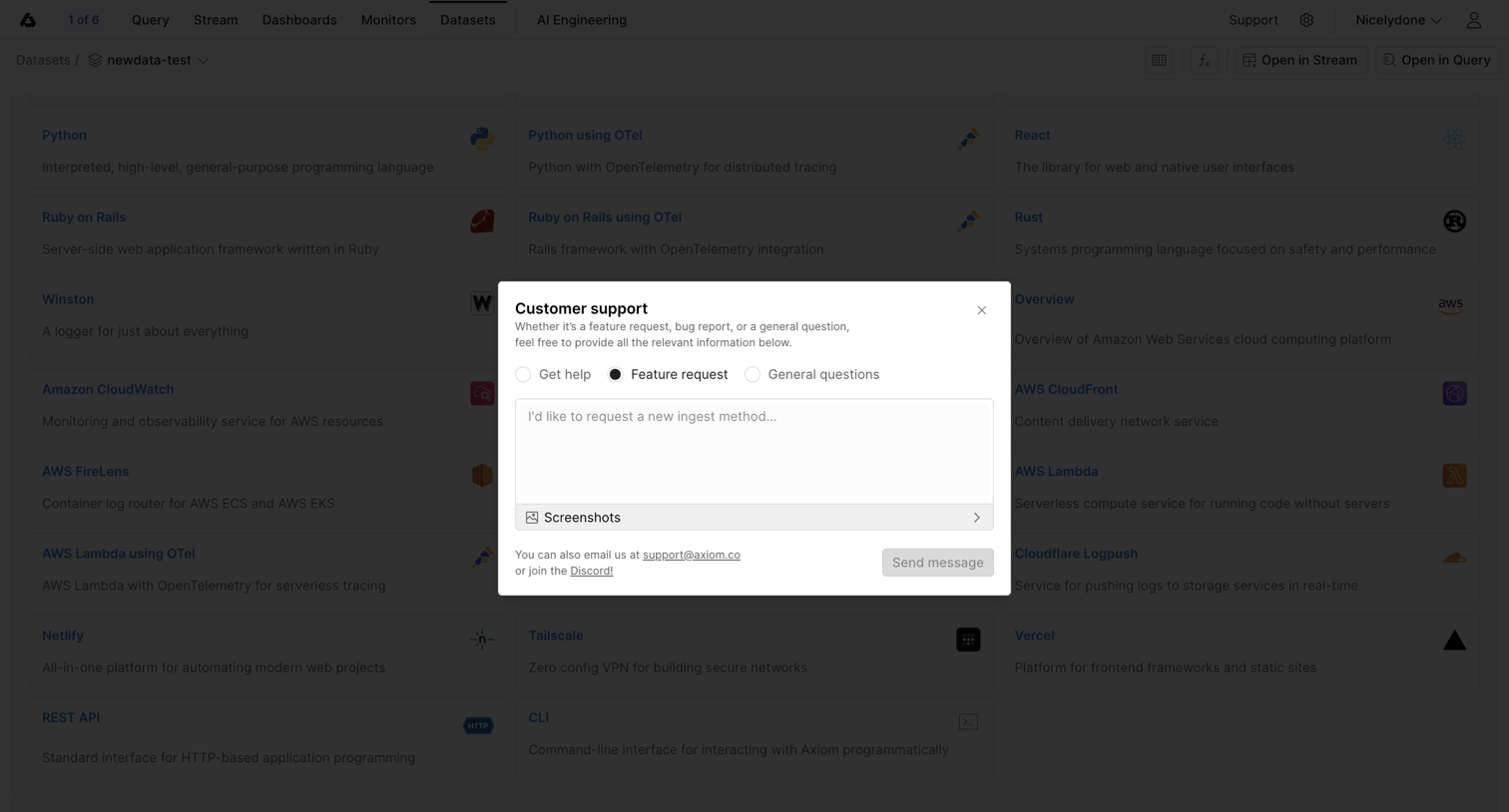Screen dimensions: 1509x812
Task: Open the Winston card title
Action: click(x=68, y=299)
